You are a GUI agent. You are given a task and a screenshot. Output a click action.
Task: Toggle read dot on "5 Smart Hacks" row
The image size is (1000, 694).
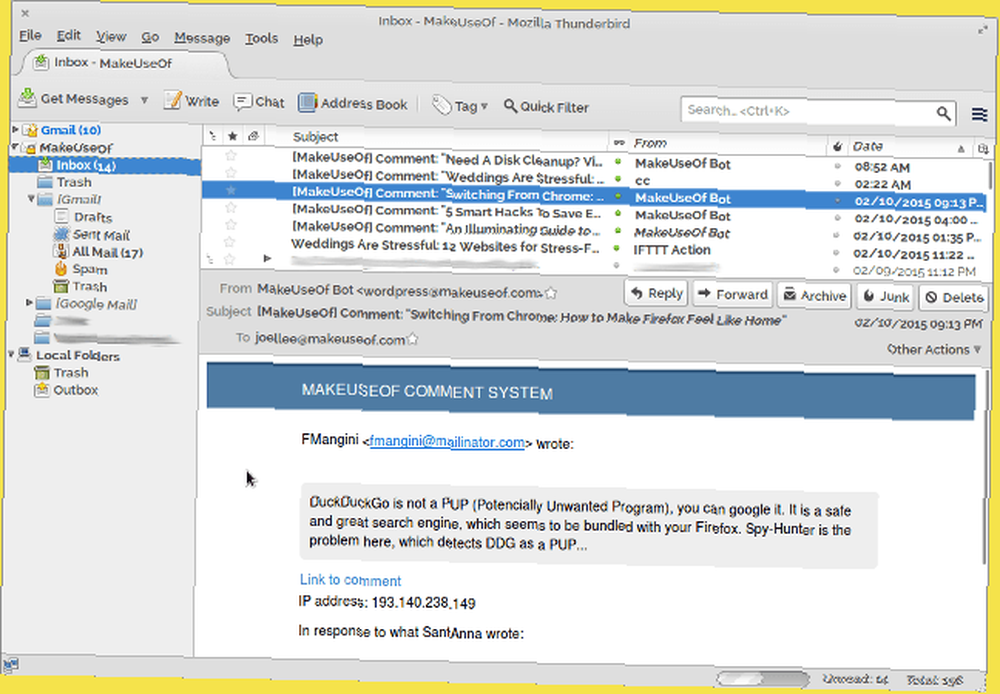(x=617, y=213)
